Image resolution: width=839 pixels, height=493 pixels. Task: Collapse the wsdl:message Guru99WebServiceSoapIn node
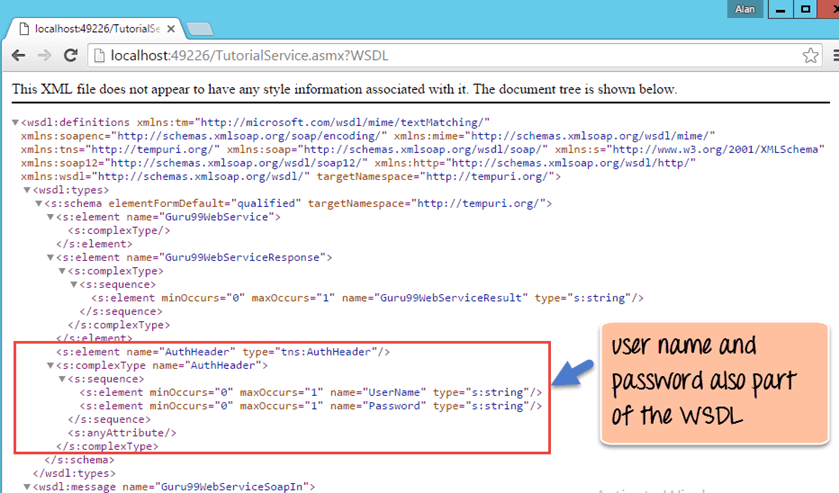coord(27,487)
